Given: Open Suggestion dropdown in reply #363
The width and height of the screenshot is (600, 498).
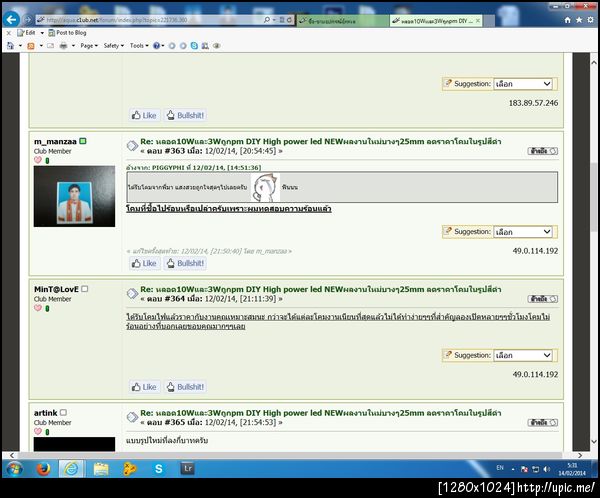Looking at the screenshot, I should [x=523, y=232].
